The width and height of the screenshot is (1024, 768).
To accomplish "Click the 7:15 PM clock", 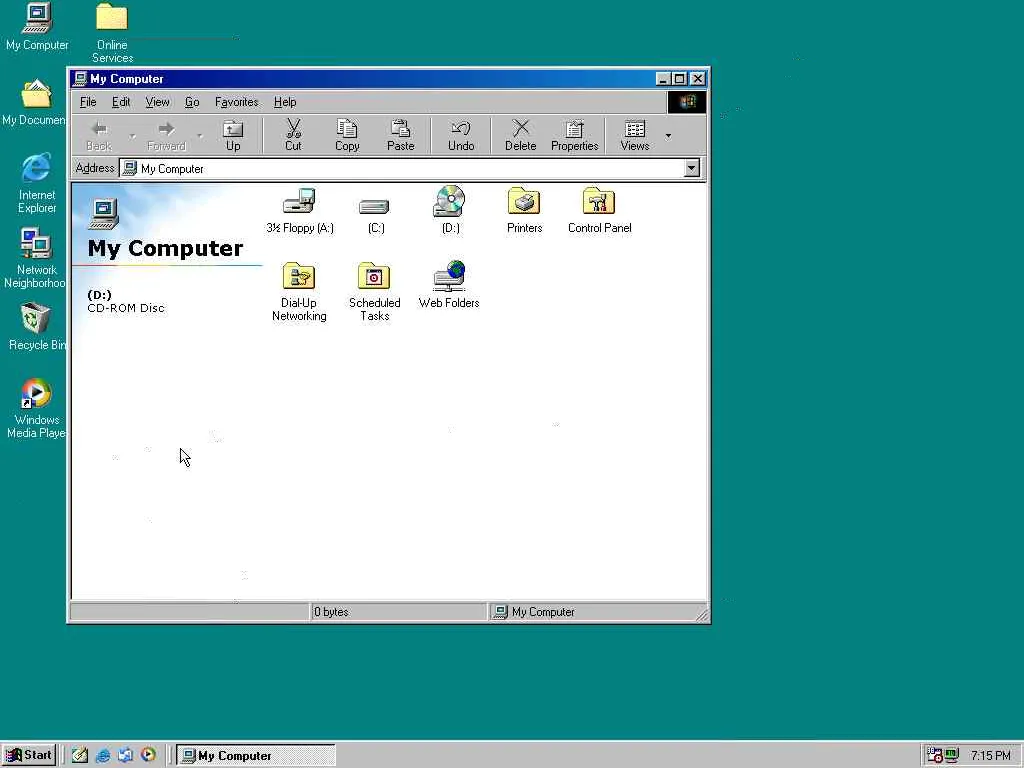I will coord(991,756).
